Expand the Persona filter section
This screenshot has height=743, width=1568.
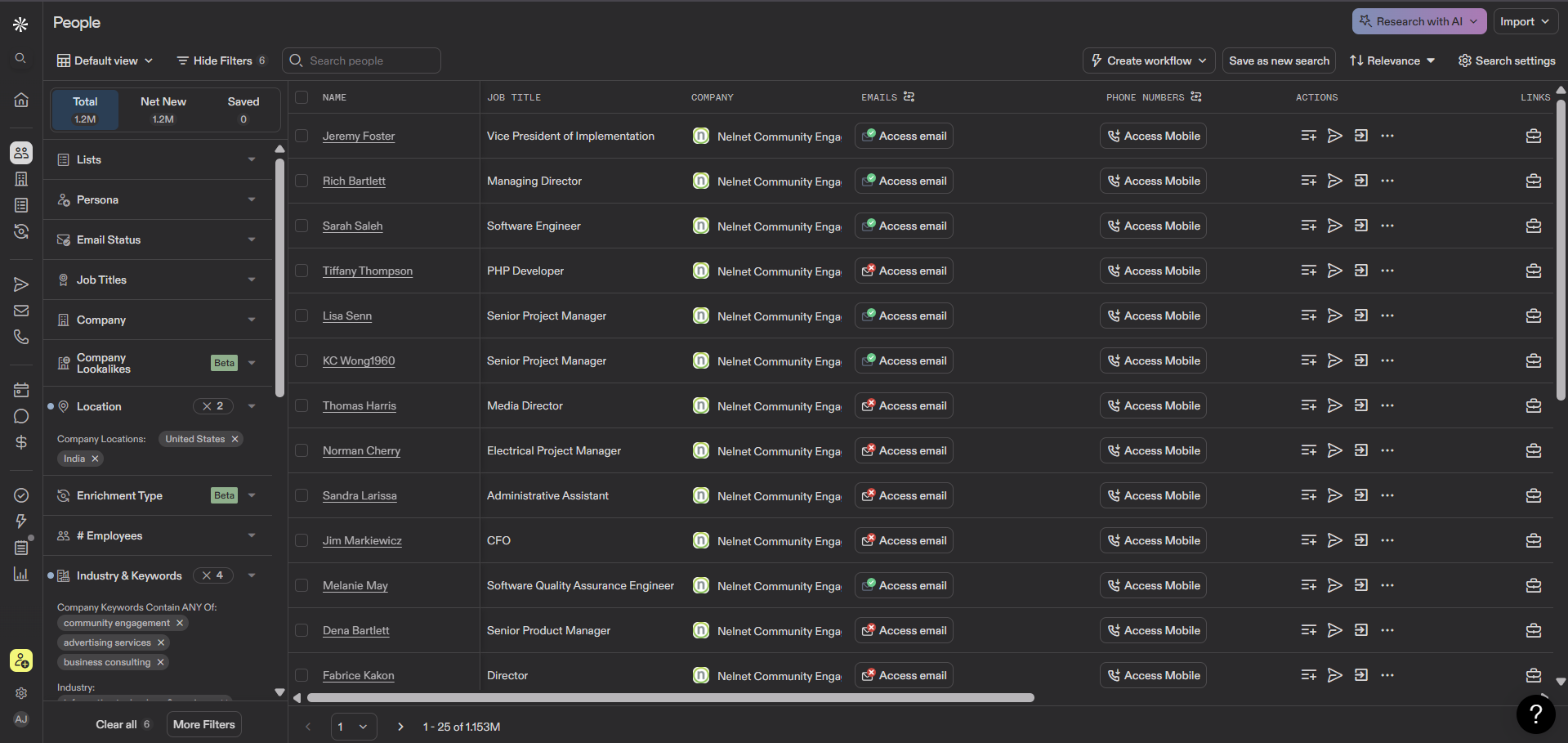click(x=157, y=199)
